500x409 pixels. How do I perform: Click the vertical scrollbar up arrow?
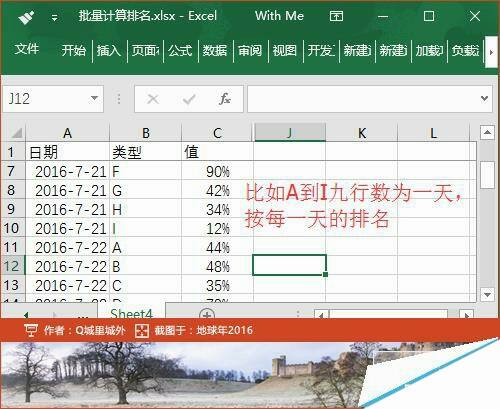(487, 133)
